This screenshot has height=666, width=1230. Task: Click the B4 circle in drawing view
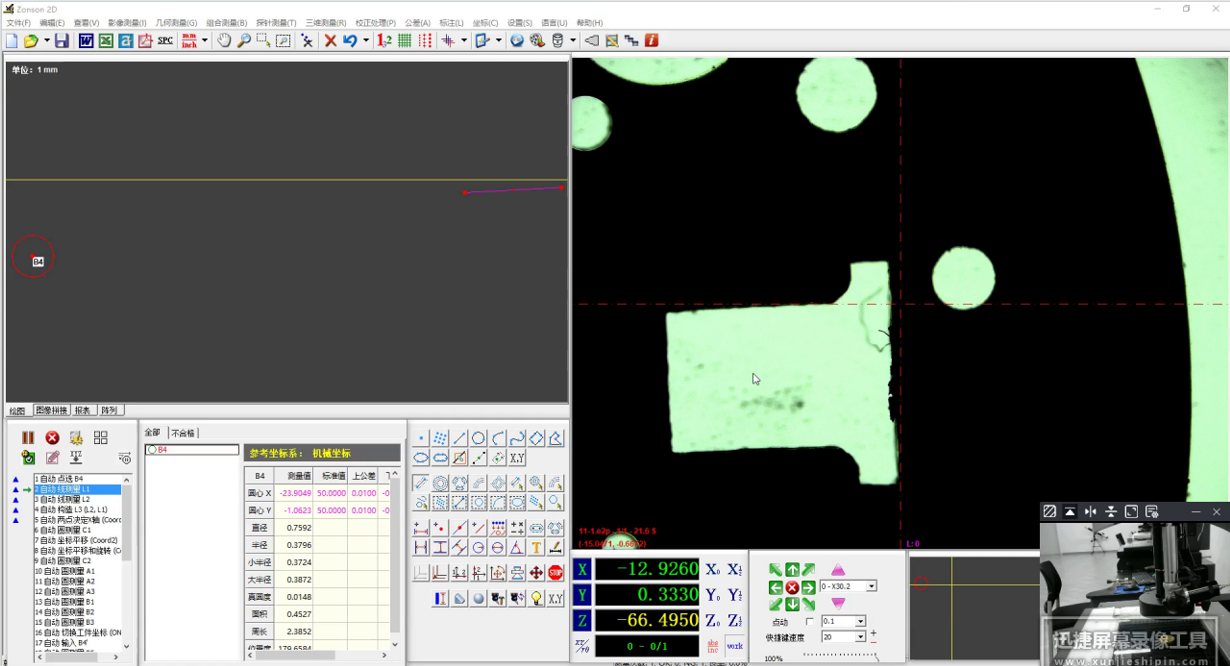[x=33, y=257]
